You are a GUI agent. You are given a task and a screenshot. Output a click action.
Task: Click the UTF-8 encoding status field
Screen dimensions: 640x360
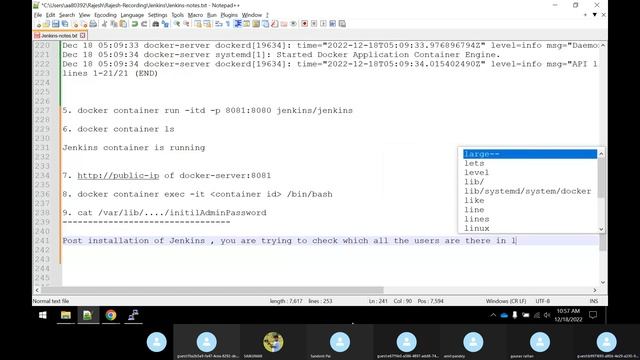click(x=542, y=301)
